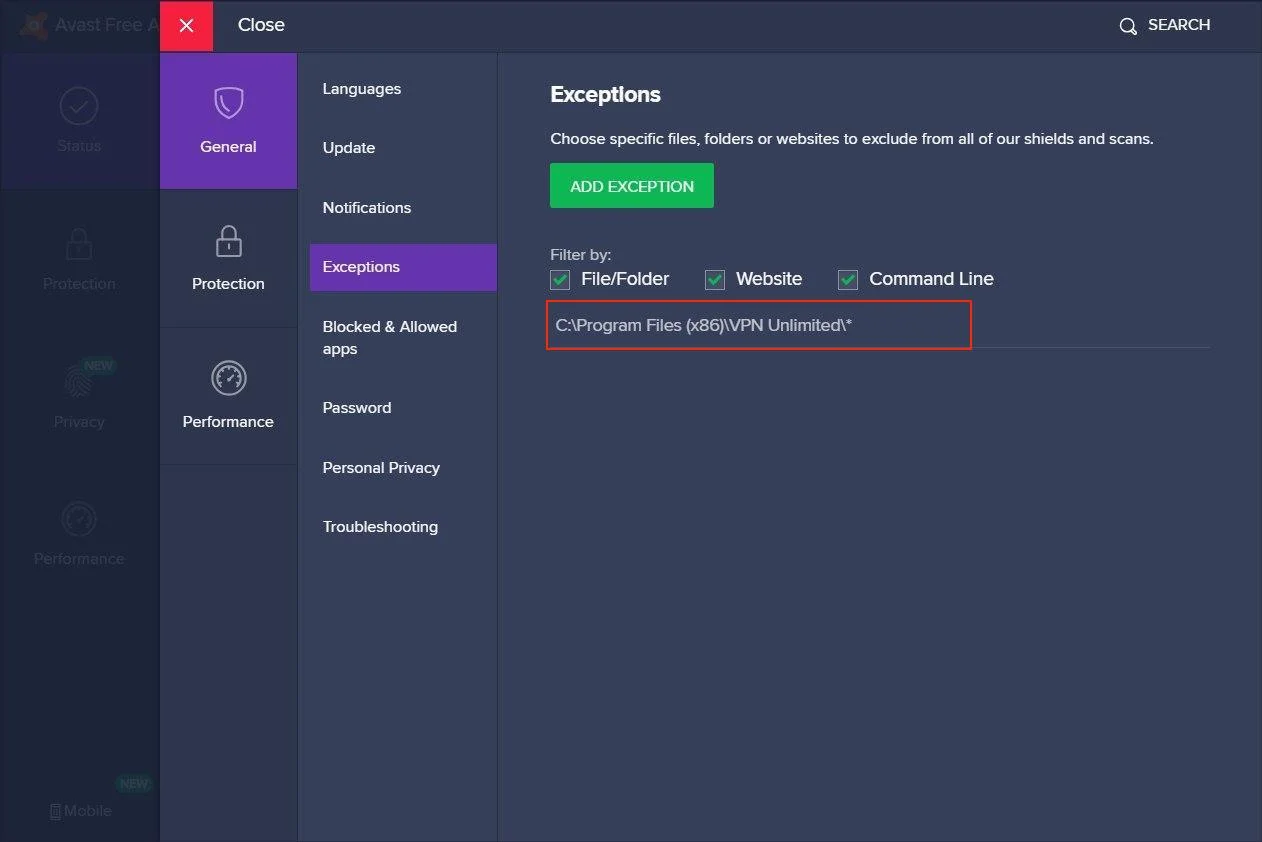The width and height of the screenshot is (1262, 842).
Task: Select the Performance gauge icon
Action: pos(228,378)
